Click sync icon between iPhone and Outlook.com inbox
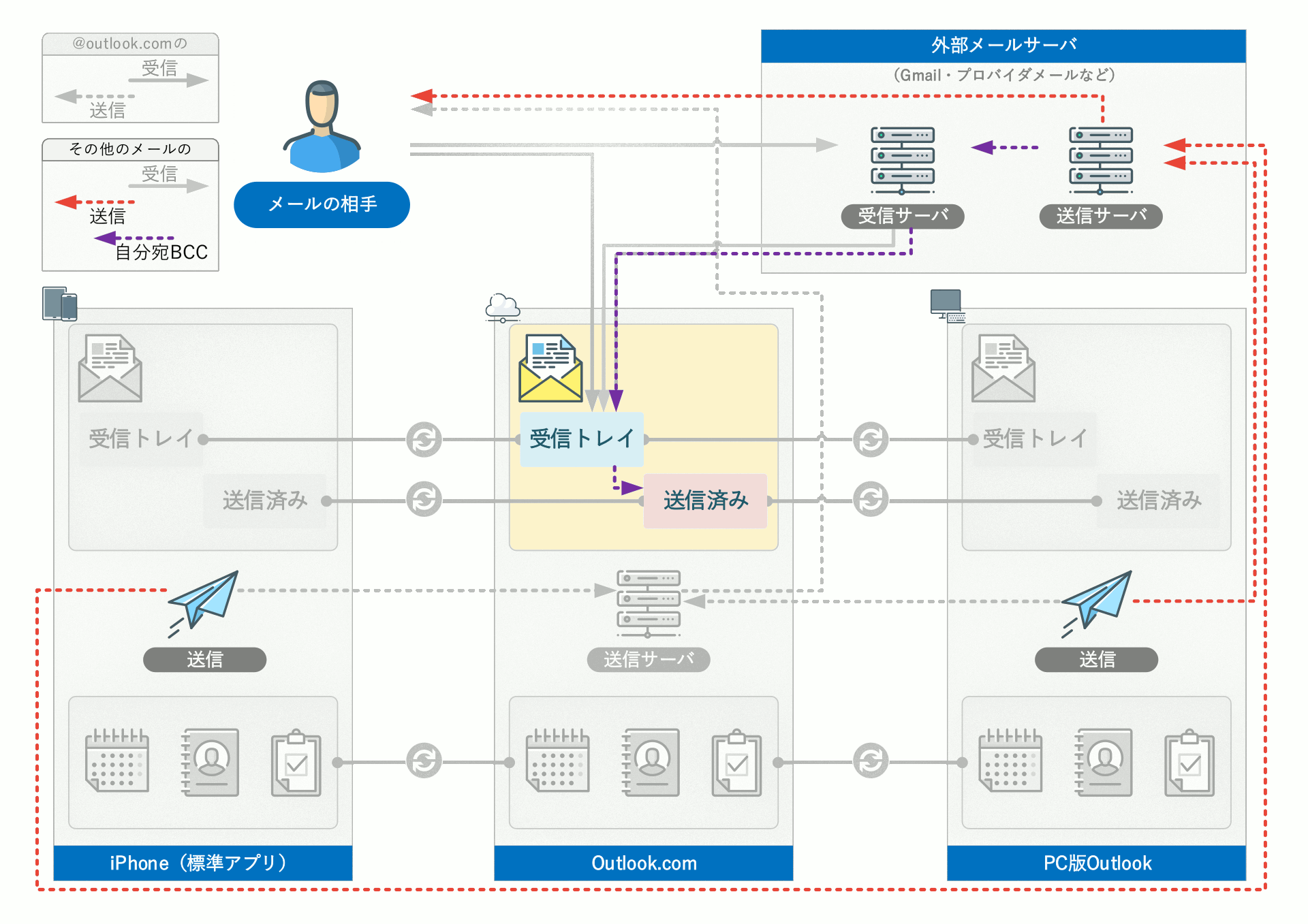 pos(424,439)
